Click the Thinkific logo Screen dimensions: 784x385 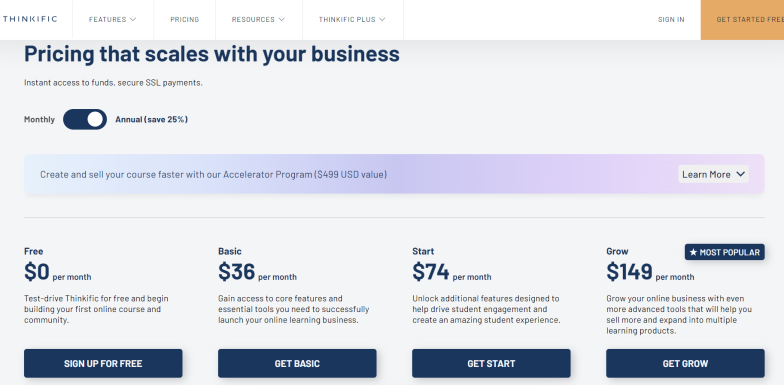click(29, 19)
